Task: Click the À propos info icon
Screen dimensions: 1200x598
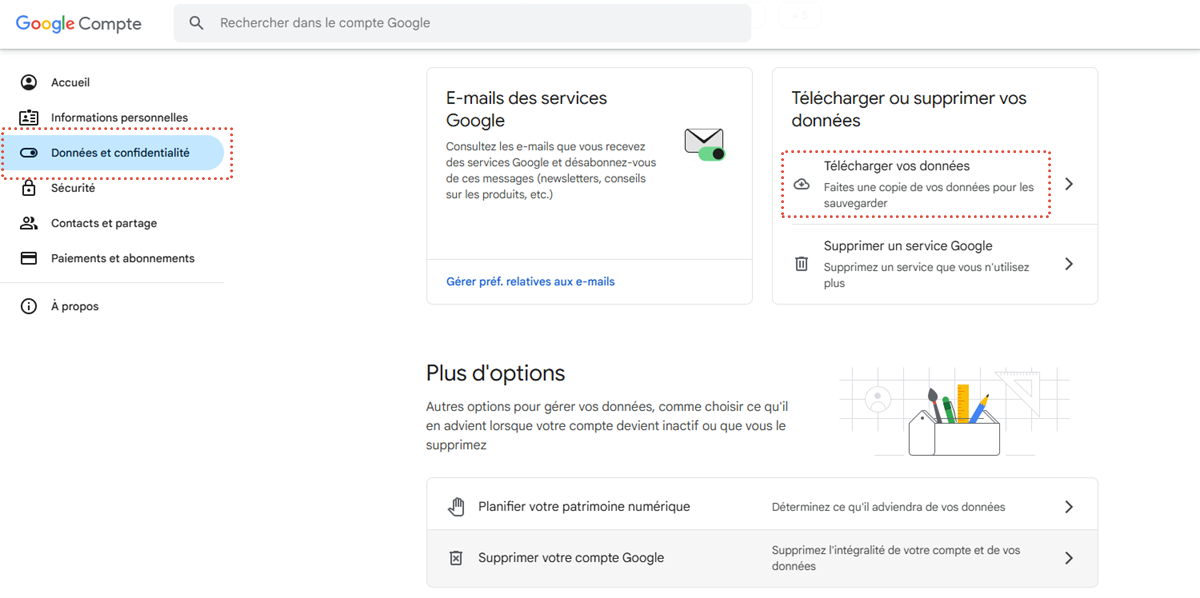Action: [29, 307]
